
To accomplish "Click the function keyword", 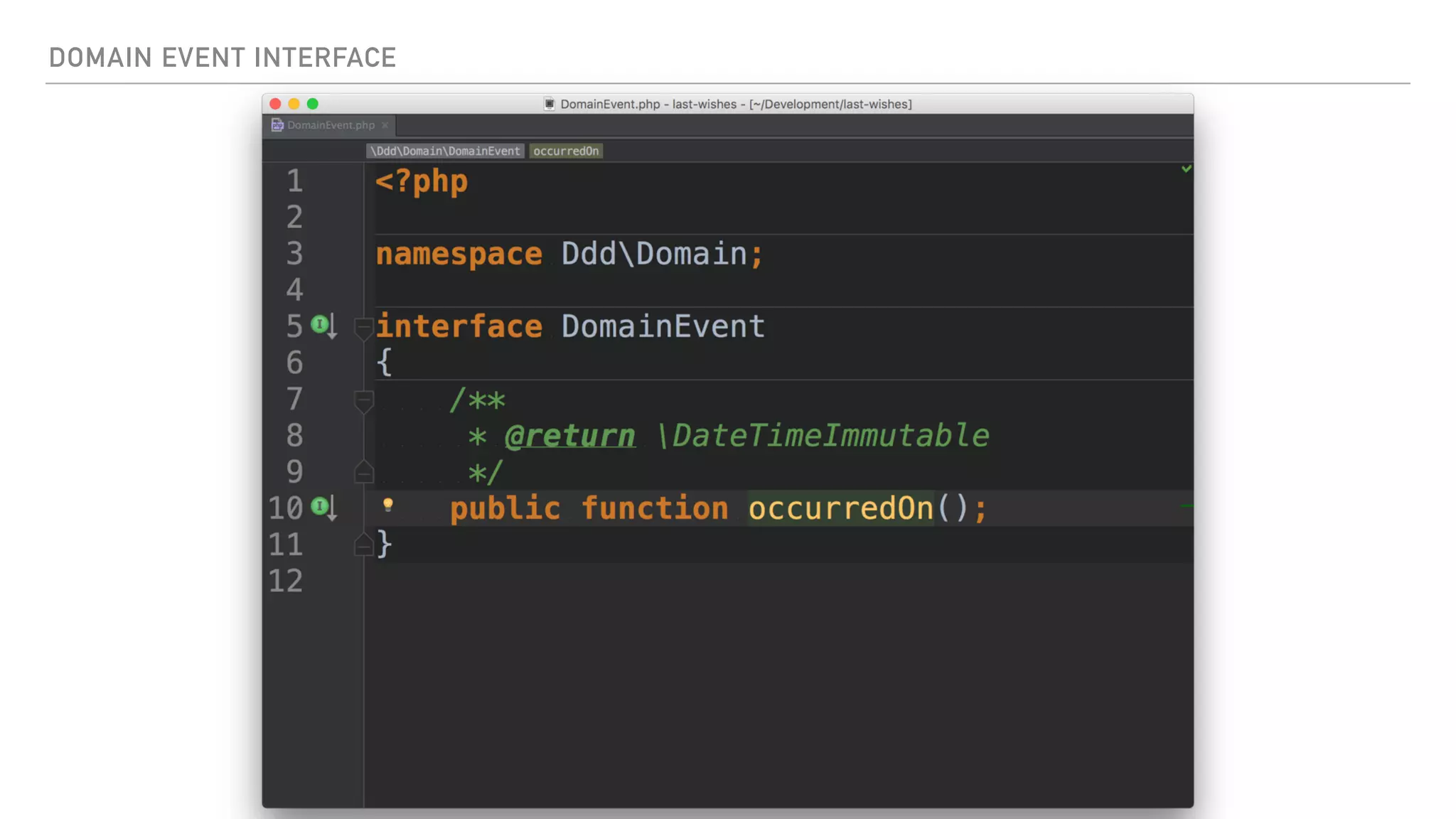I will (654, 508).
